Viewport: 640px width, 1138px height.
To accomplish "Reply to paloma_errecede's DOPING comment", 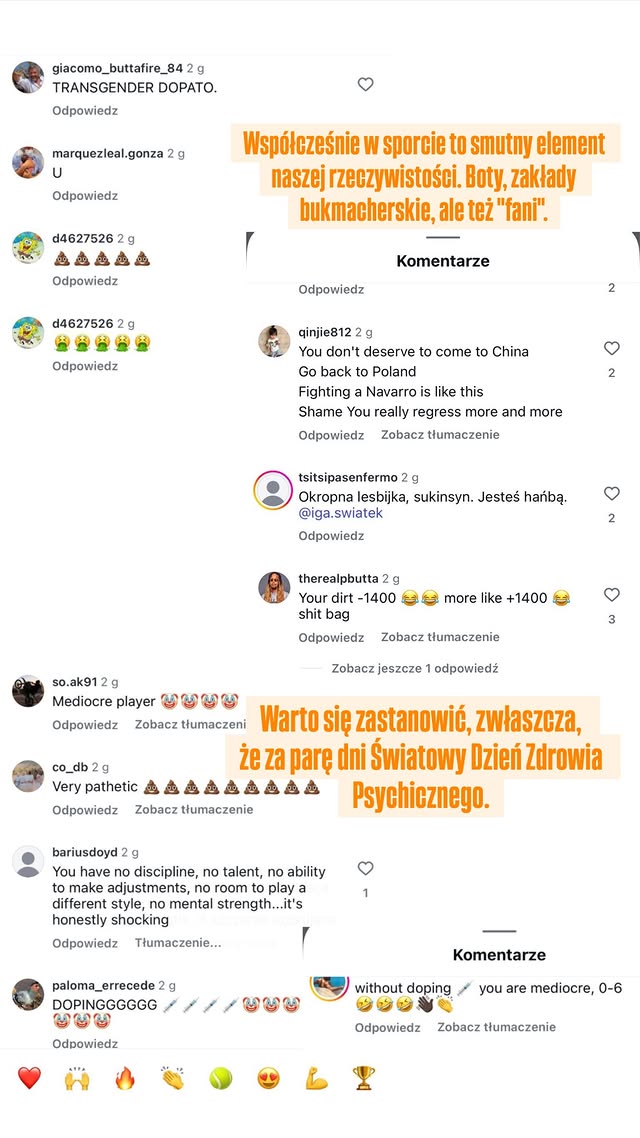I will tap(85, 1043).
